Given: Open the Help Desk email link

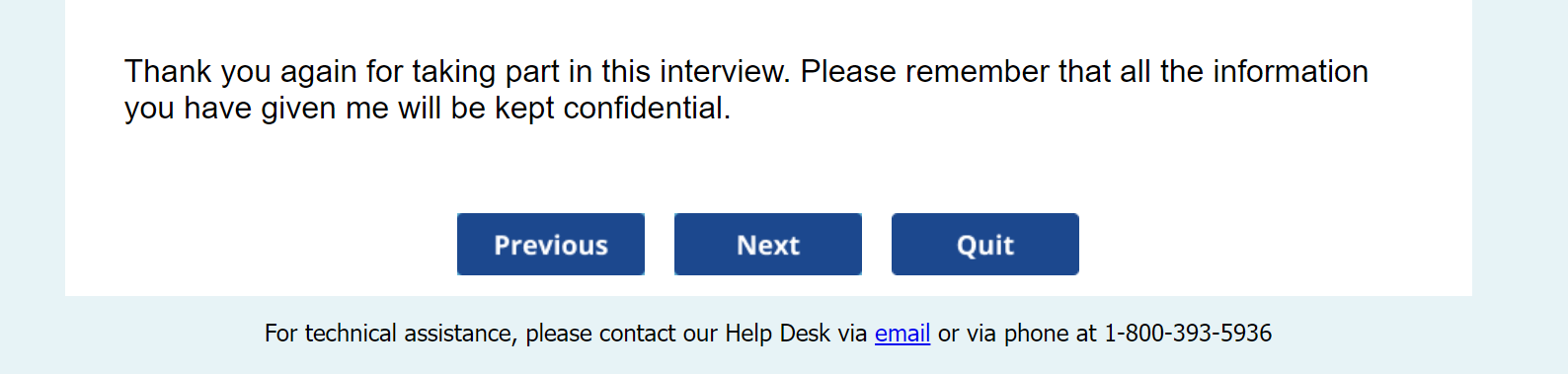Looking at the screenshot, I should pyautogui.click(x=902, y=334).
